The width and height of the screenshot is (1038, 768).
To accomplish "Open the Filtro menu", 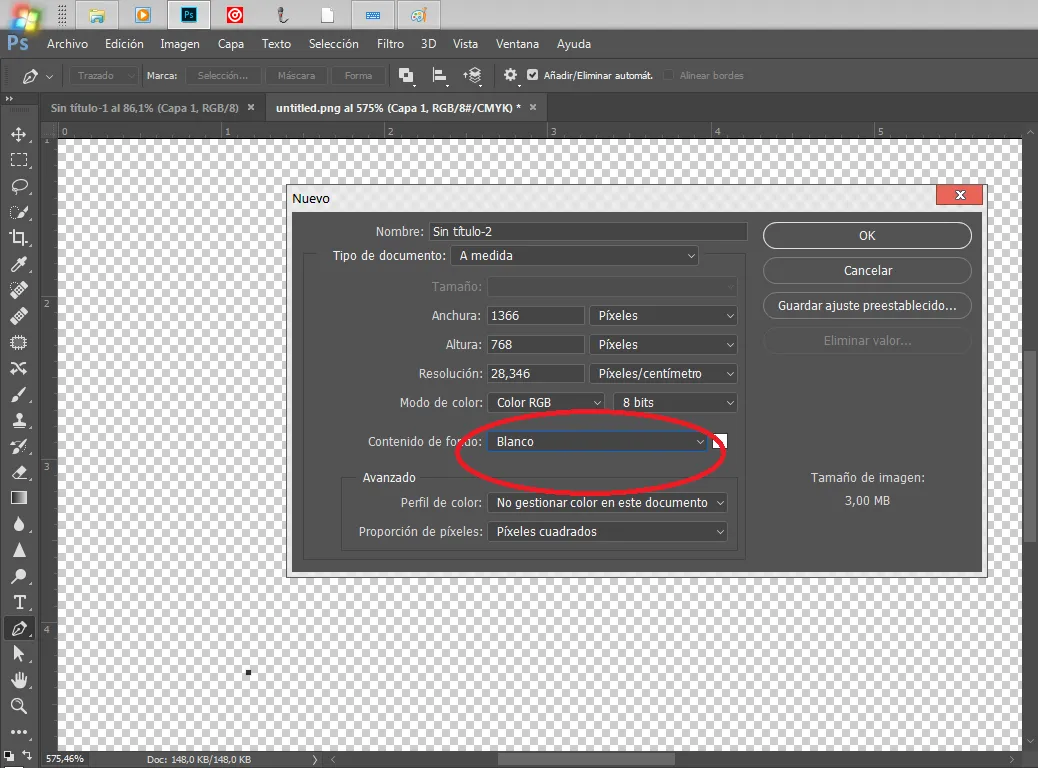I will [x=390, y=44].
